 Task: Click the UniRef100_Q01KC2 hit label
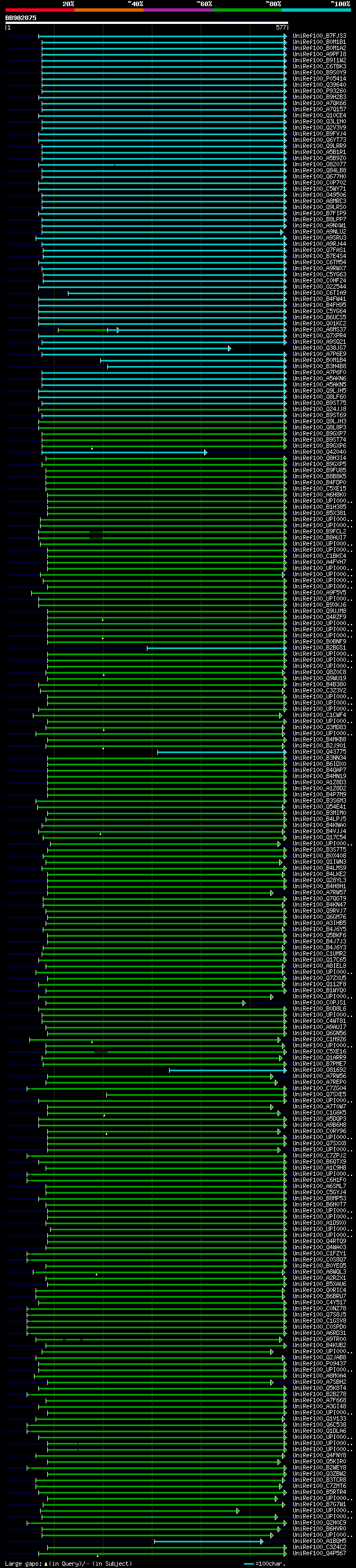[319, 323]
